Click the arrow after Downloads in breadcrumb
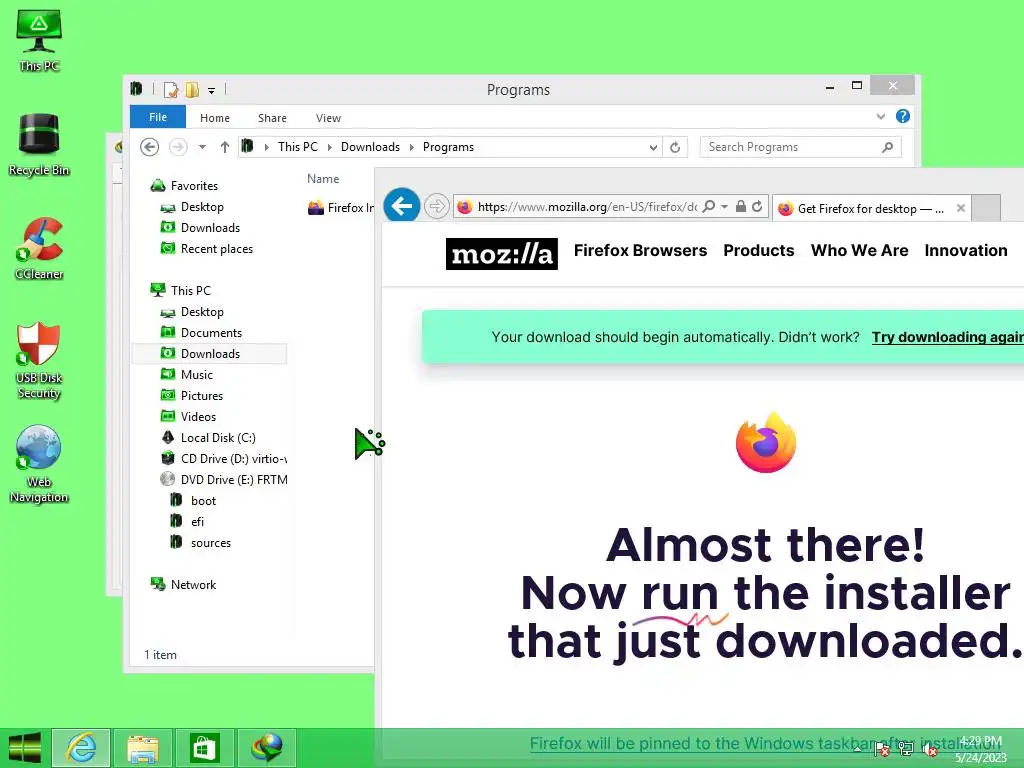Screen dimensions: 1024x768 (x=411, y=148)
